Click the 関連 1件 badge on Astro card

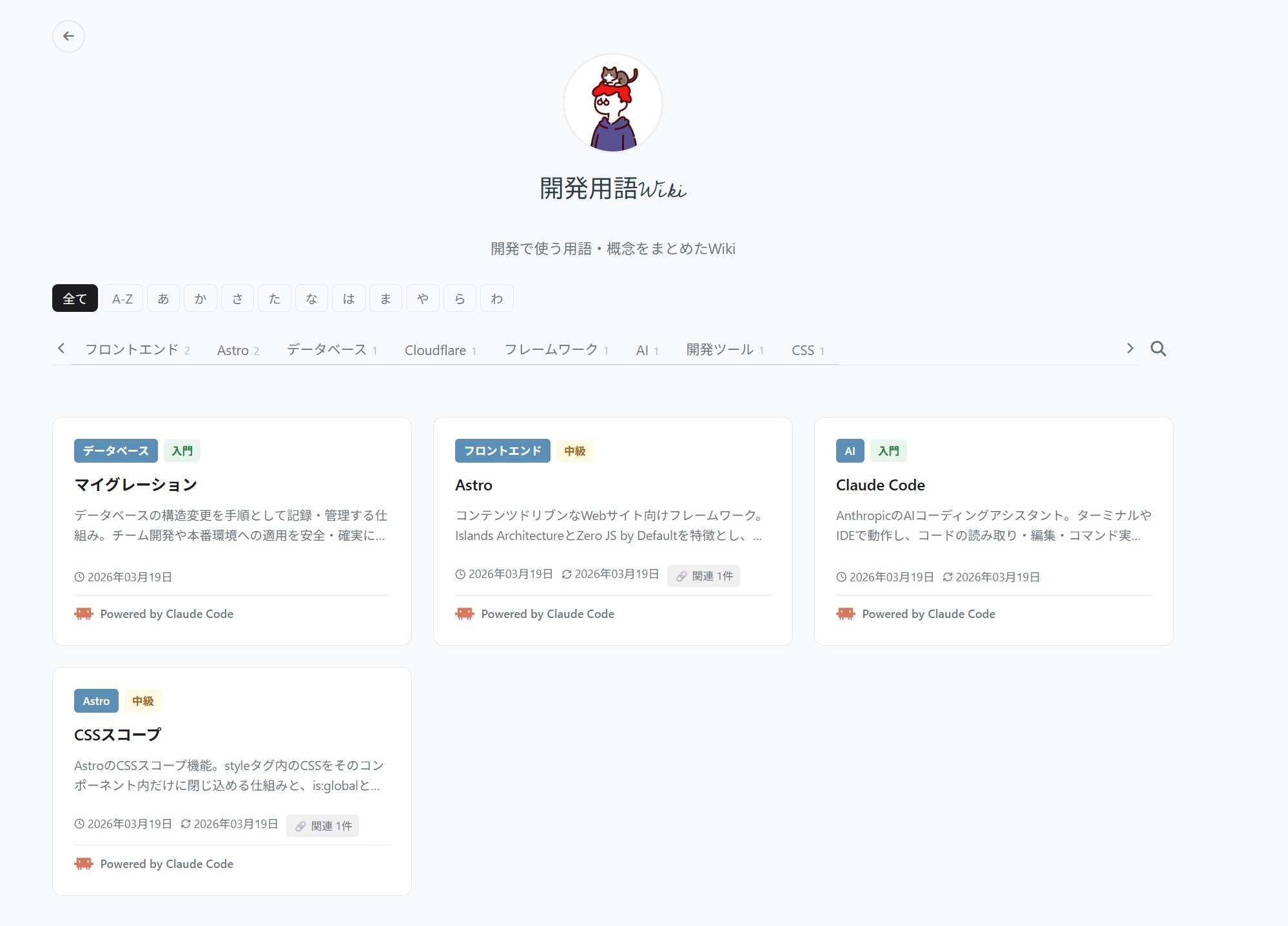click(x=704, y=575)
